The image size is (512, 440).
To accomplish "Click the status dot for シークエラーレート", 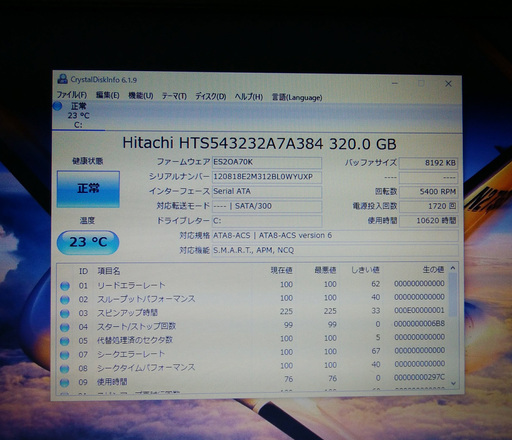I will coord(65,355).
